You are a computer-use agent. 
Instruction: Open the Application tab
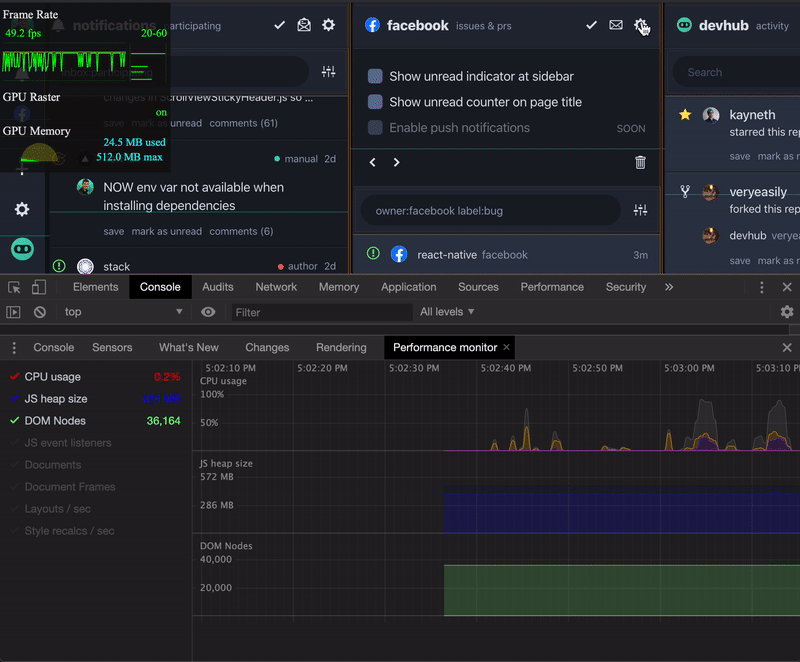click(409, 287)
